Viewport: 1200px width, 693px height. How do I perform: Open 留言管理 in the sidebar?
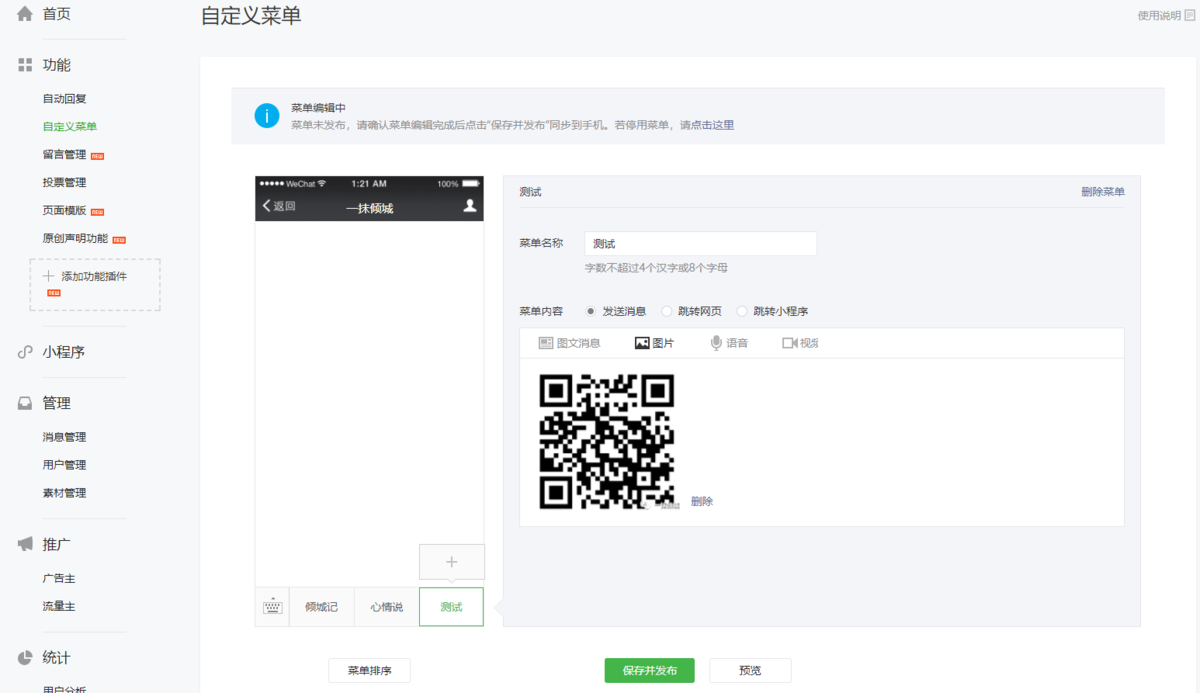[64, 155]
